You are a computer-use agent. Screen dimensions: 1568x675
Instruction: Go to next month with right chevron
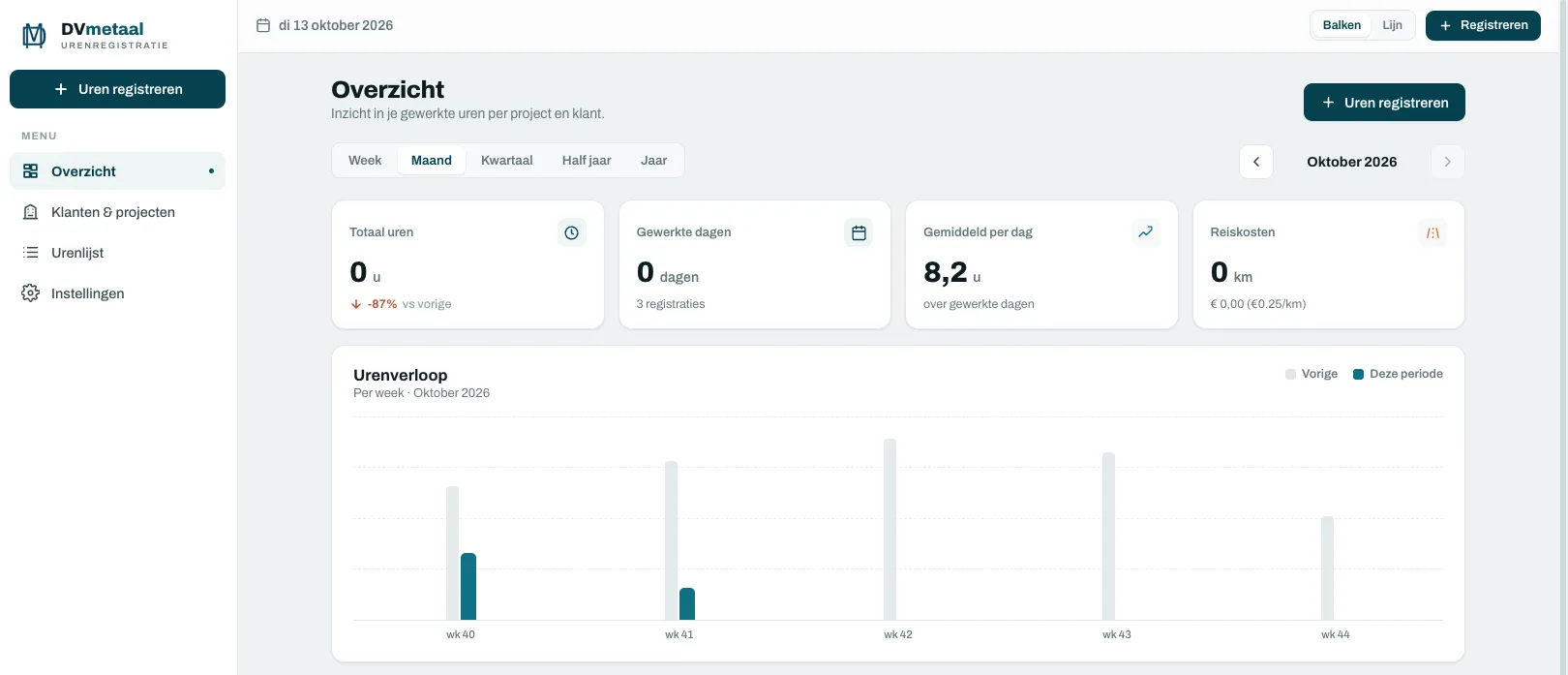[x=1448, y=162]
